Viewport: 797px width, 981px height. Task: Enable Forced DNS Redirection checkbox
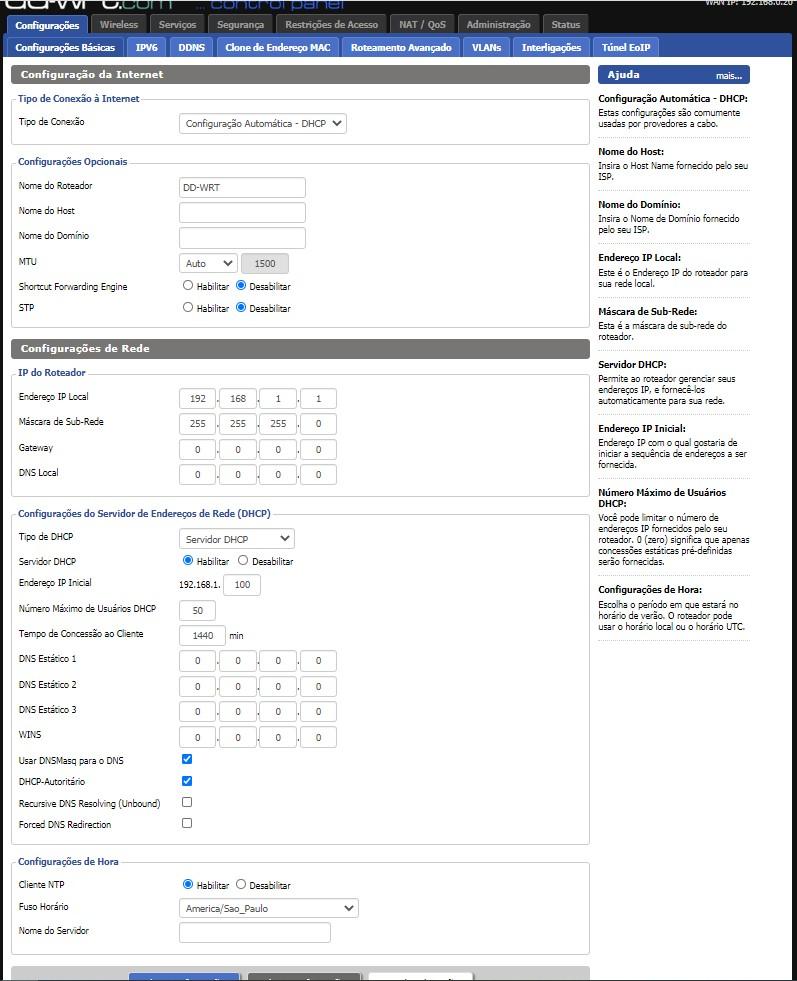[187, 823]
